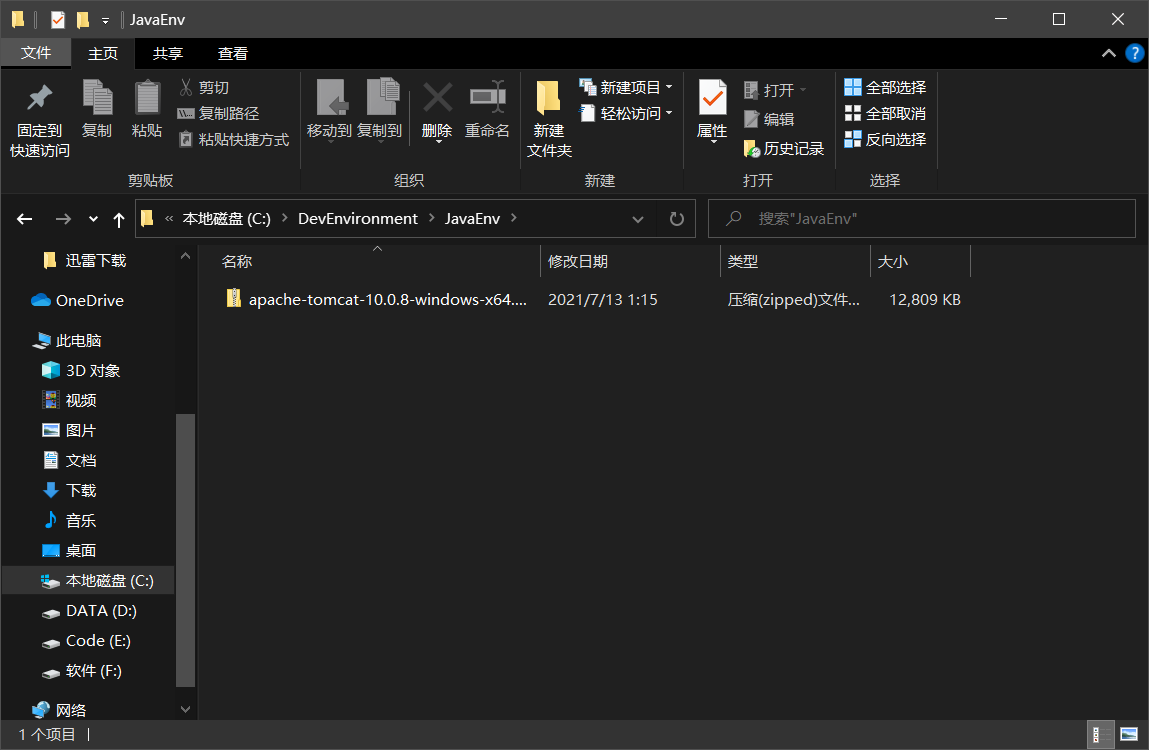Go up one folder level arrow
The height and width of the screenshot is (750, 1149).
click(119, 218)
